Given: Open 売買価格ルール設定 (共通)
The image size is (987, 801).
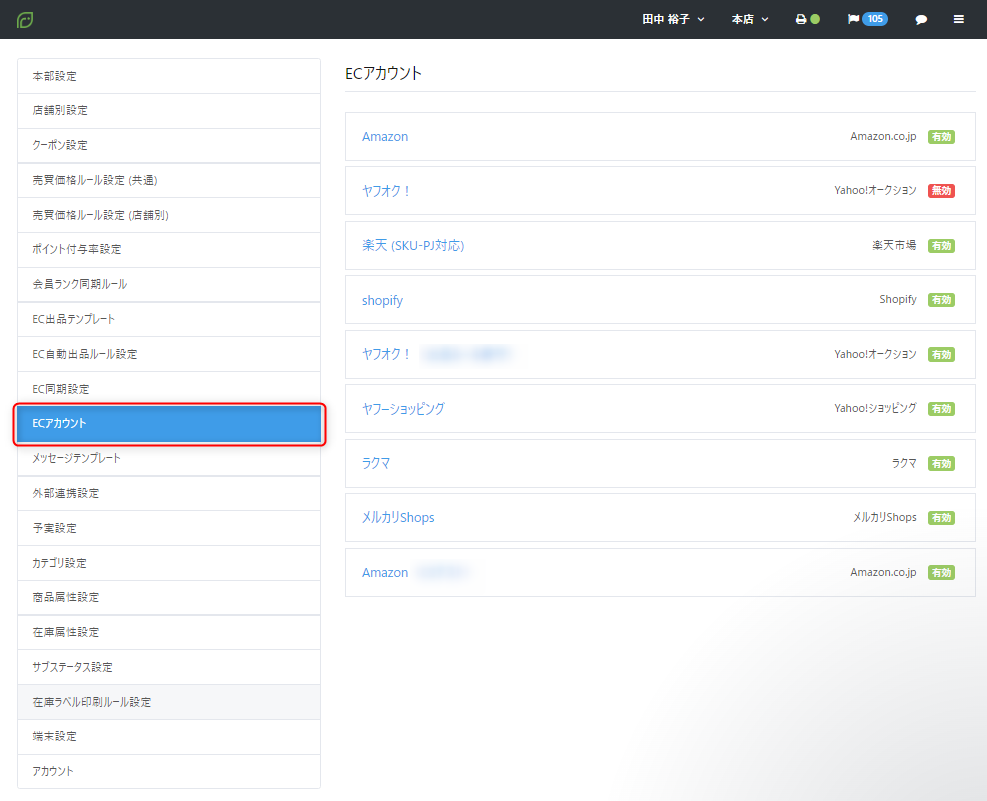Looking at the screenshot, I should point(169,181).
